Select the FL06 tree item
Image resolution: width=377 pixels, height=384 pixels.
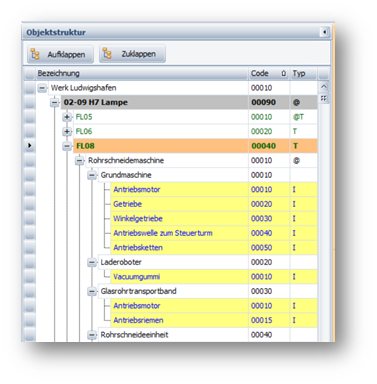(x=84, y=132)
